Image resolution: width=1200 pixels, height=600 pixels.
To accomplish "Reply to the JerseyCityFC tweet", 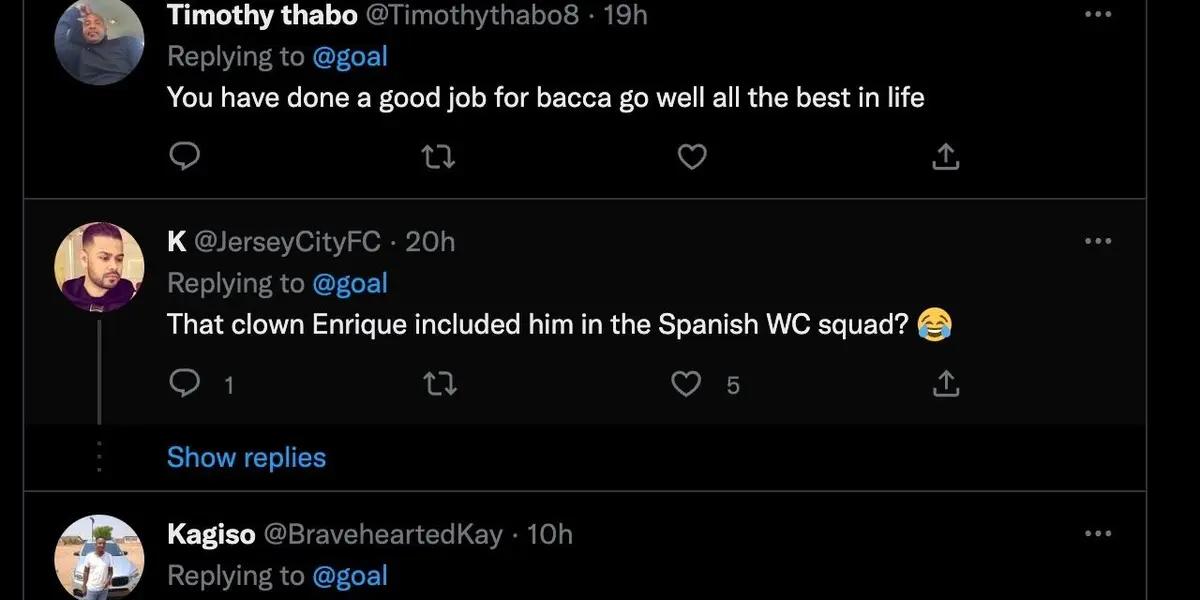I will point(186,384).
